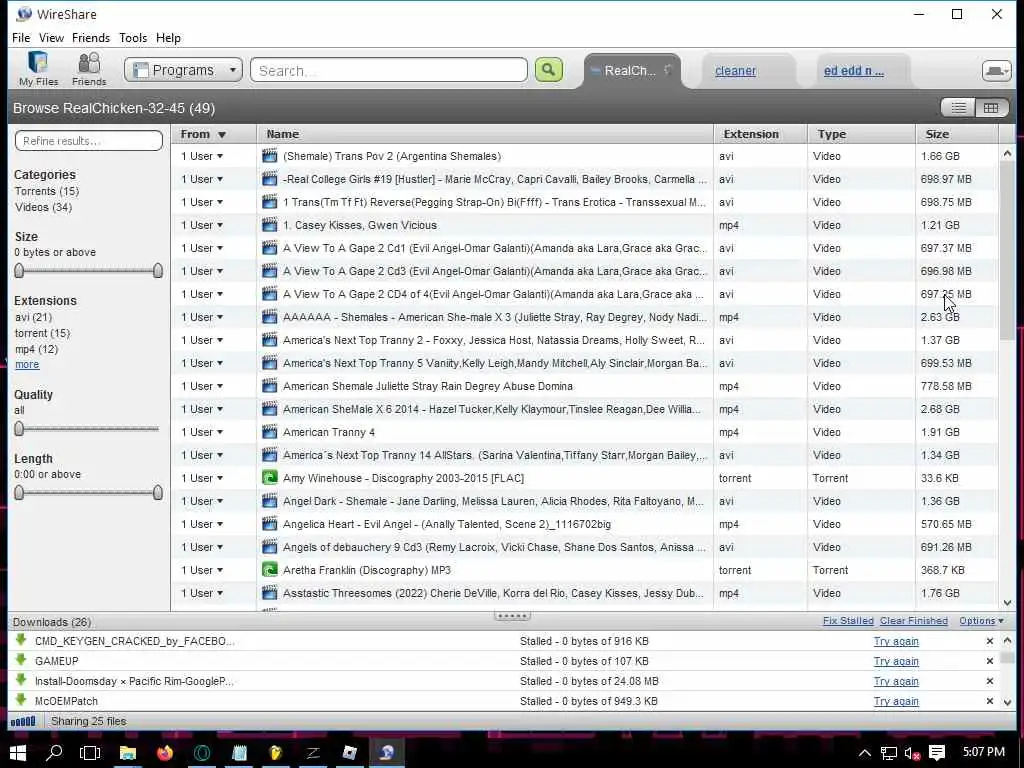Click the Aretha Franklin torrent file icon
Viewport: 1024px width, 768px height.
coord(269,570)
